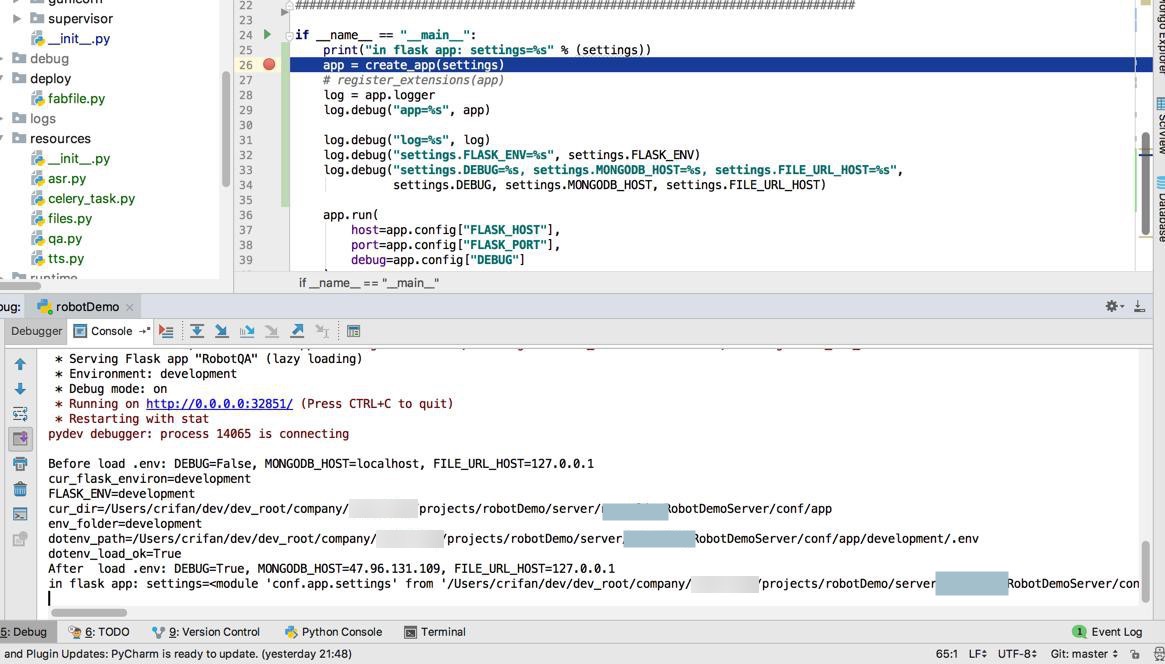1165x664 pixels.
Task: Open the http://0.0.0.0:32851/ link
Action: [x=219, y=403]
